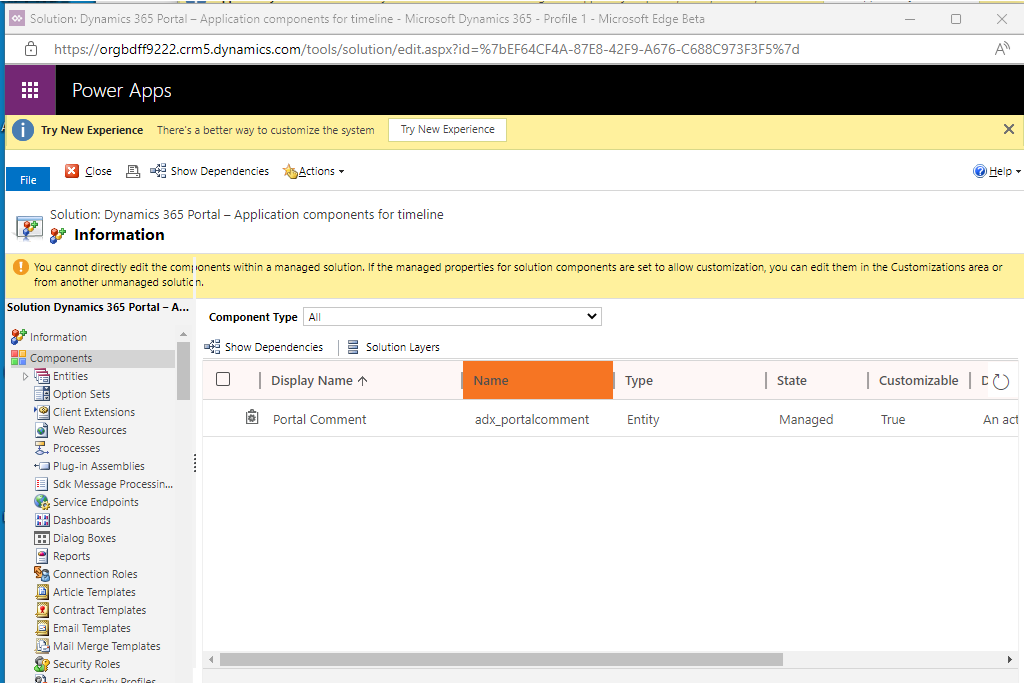
Task: Sort by Type column header
Action: (x=638, y=380)
